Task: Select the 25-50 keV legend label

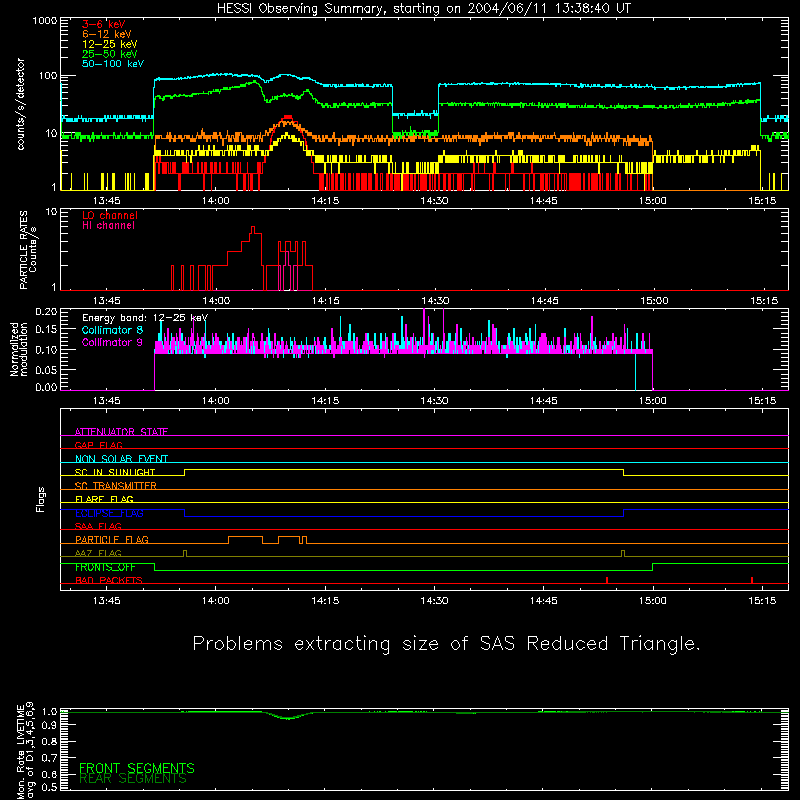Action: (x=110, y=54)
